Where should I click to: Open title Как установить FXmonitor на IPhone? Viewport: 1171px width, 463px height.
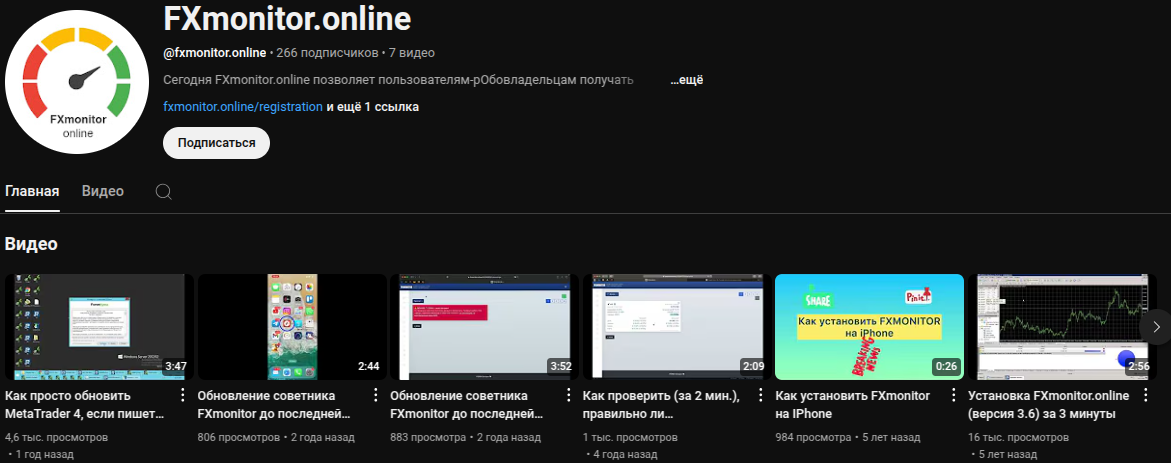(x=852, y=404)
